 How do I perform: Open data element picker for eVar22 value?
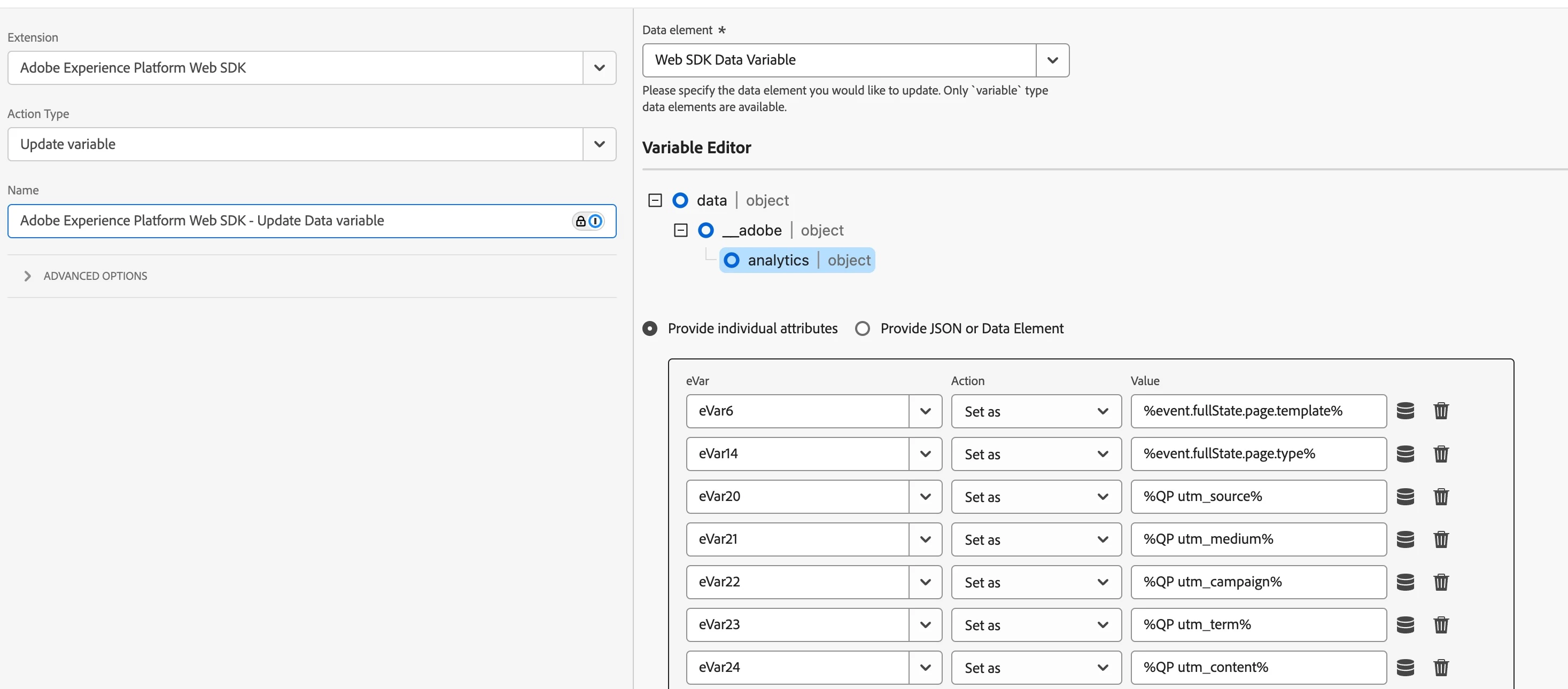pos(1405,582)
